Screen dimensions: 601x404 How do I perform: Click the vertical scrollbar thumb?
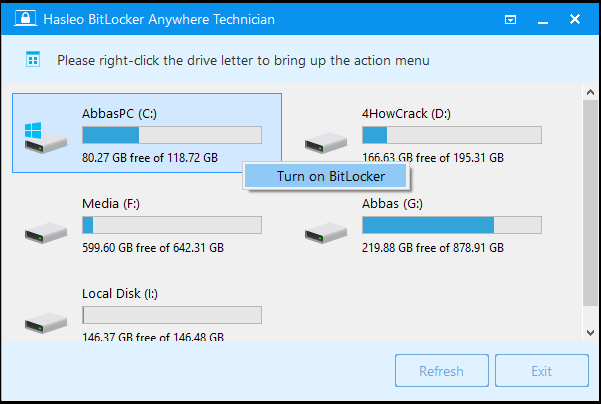(x=590, y=203)
